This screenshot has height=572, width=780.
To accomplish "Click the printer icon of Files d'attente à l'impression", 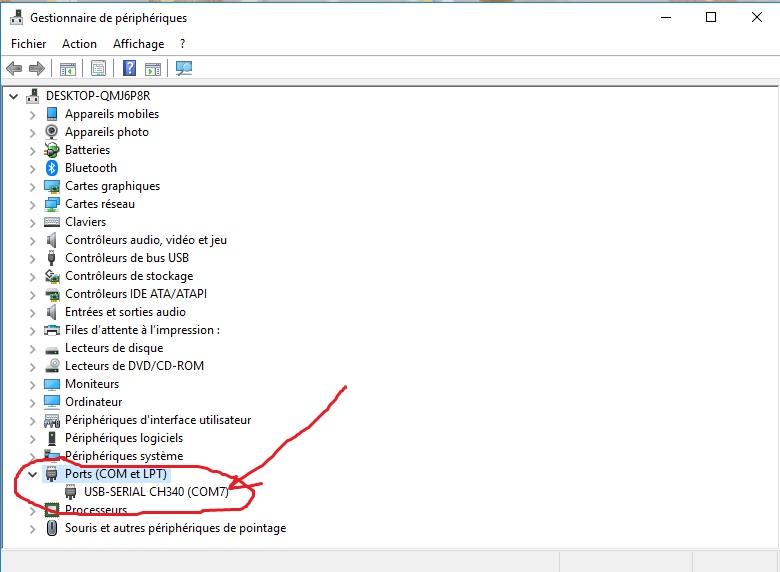I will point(52,330).
